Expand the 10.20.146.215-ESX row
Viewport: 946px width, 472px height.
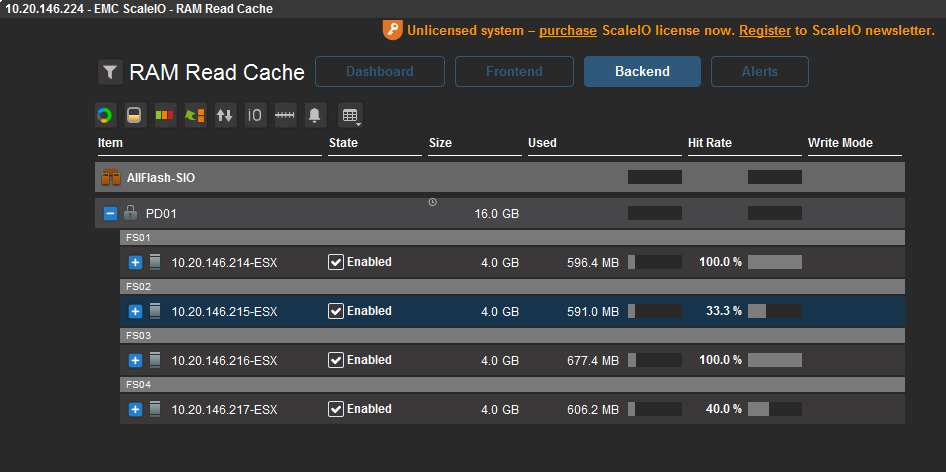point(135,311)
